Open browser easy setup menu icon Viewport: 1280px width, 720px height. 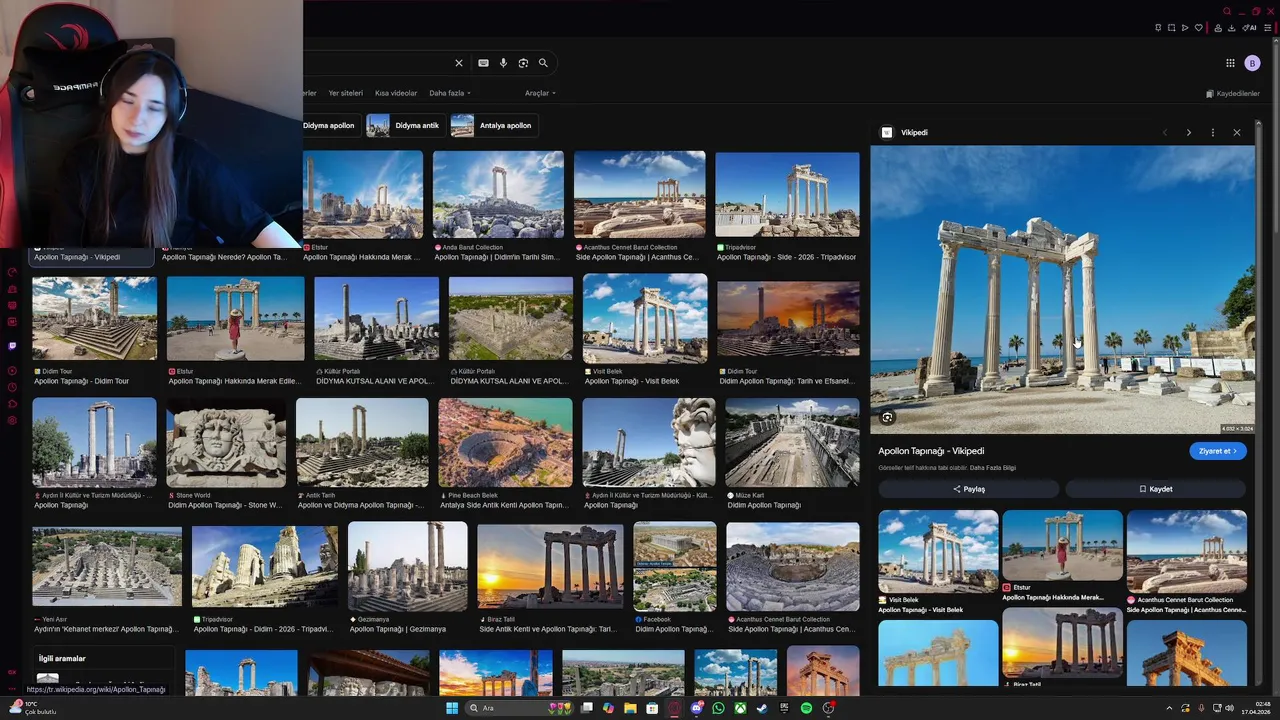click(1268, 28)
